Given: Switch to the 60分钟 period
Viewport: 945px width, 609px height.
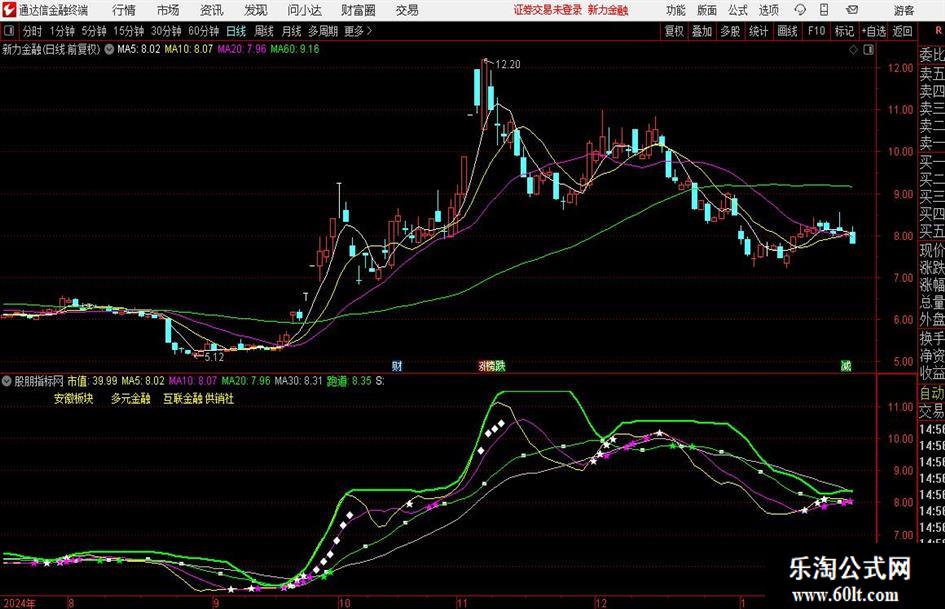Looking at the screenshot, I should (x=203, y=31).
